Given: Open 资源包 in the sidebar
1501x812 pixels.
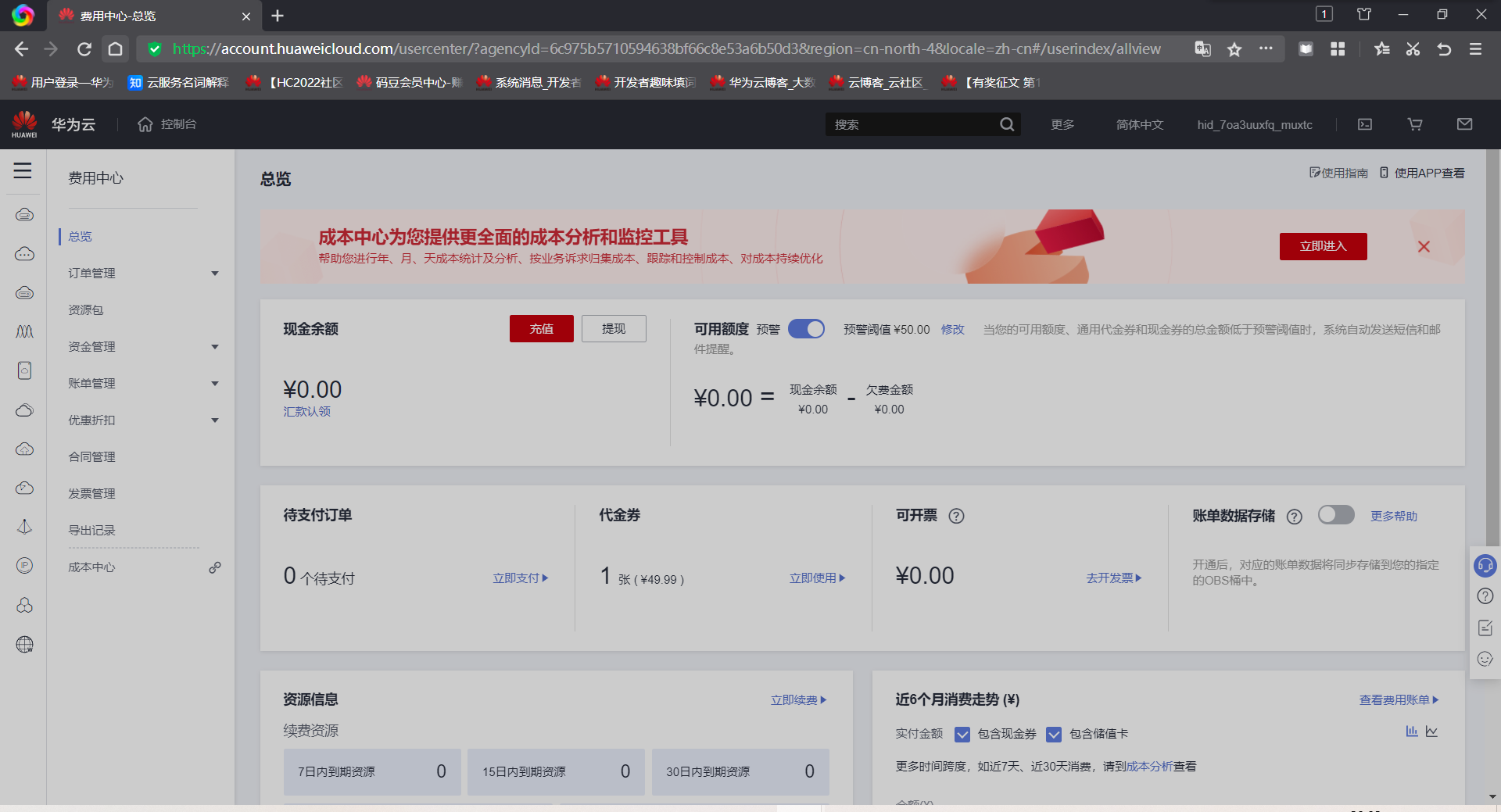Looking at the screenshot, I should pyautogui.click(x=85, y=310).
